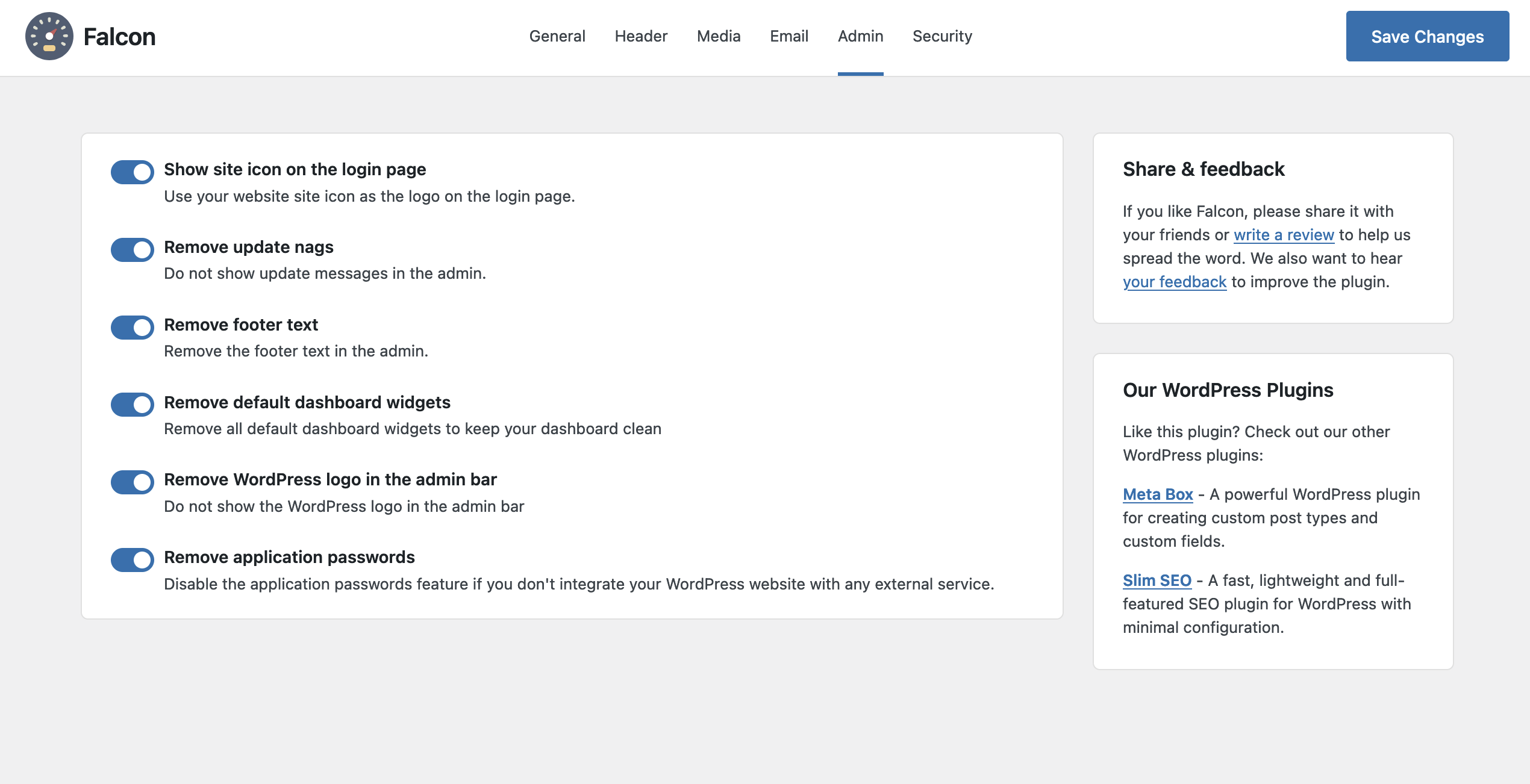The height and width of the screenshot is (784, 1530).
Task: Click the active Admin tab
Action: click(860, 36)
